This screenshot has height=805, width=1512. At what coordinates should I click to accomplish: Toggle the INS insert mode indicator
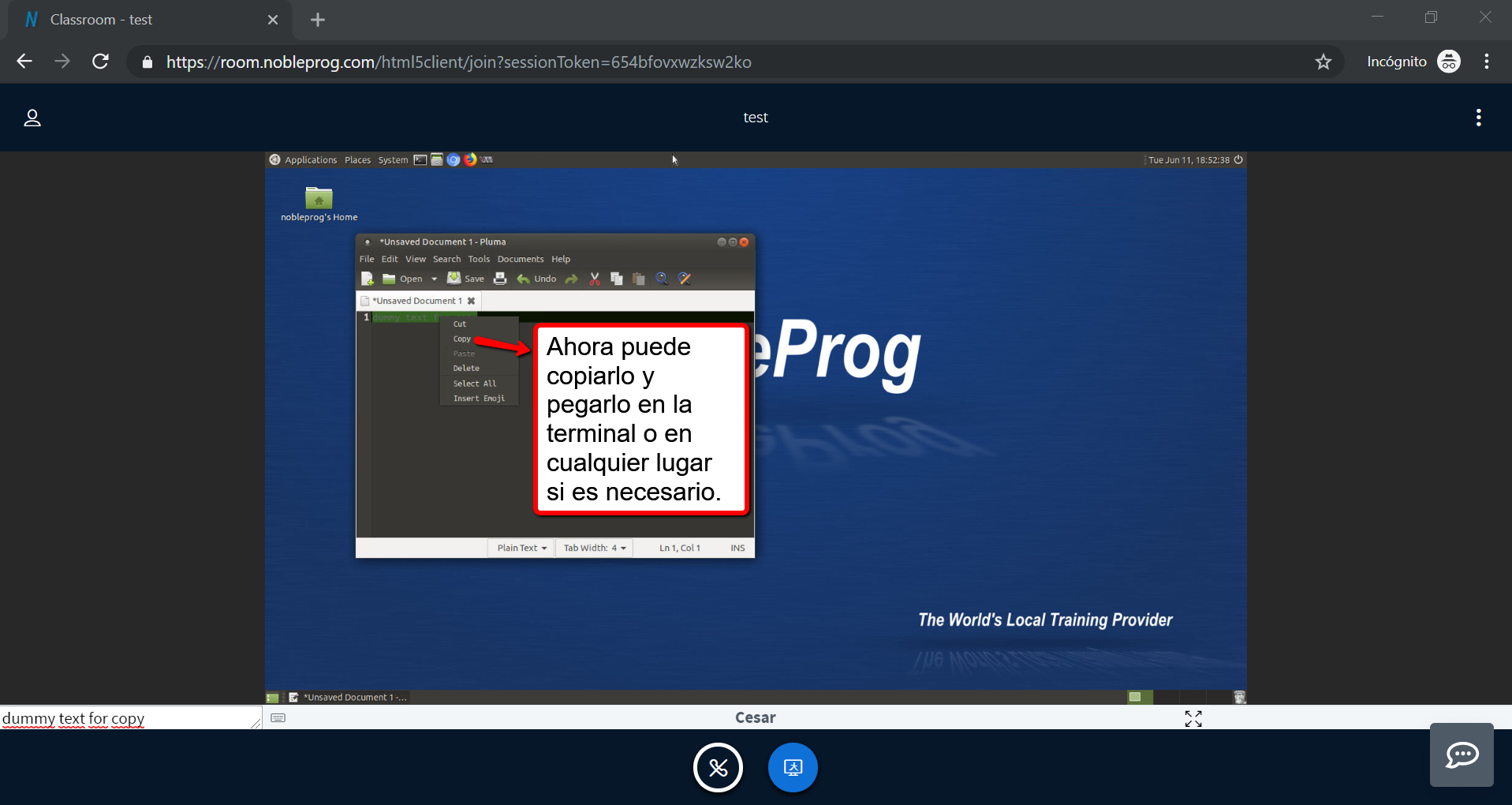(x=737, y=548)
